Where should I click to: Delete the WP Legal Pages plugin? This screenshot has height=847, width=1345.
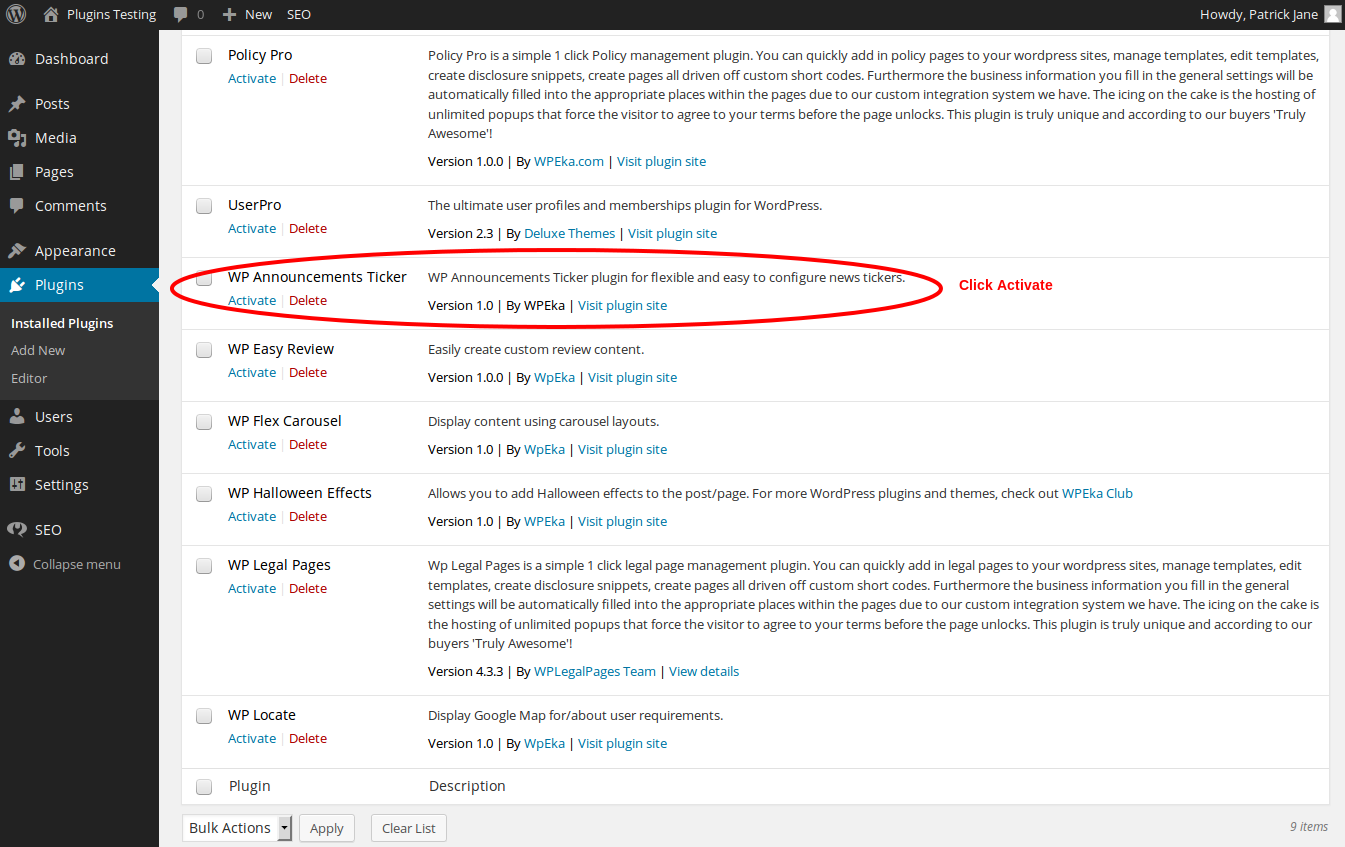pyautogui.click(x=308, y=588)
